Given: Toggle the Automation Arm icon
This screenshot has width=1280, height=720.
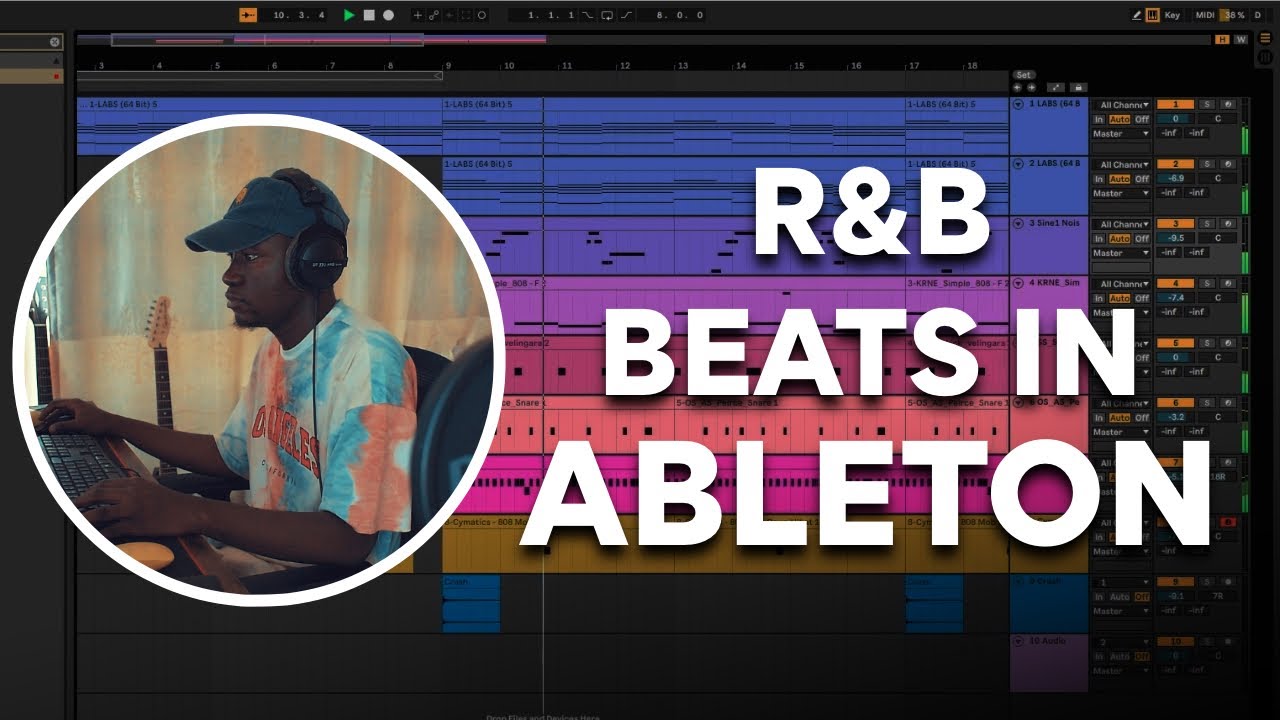Looking at the screenshot, I should click(434, 15).
